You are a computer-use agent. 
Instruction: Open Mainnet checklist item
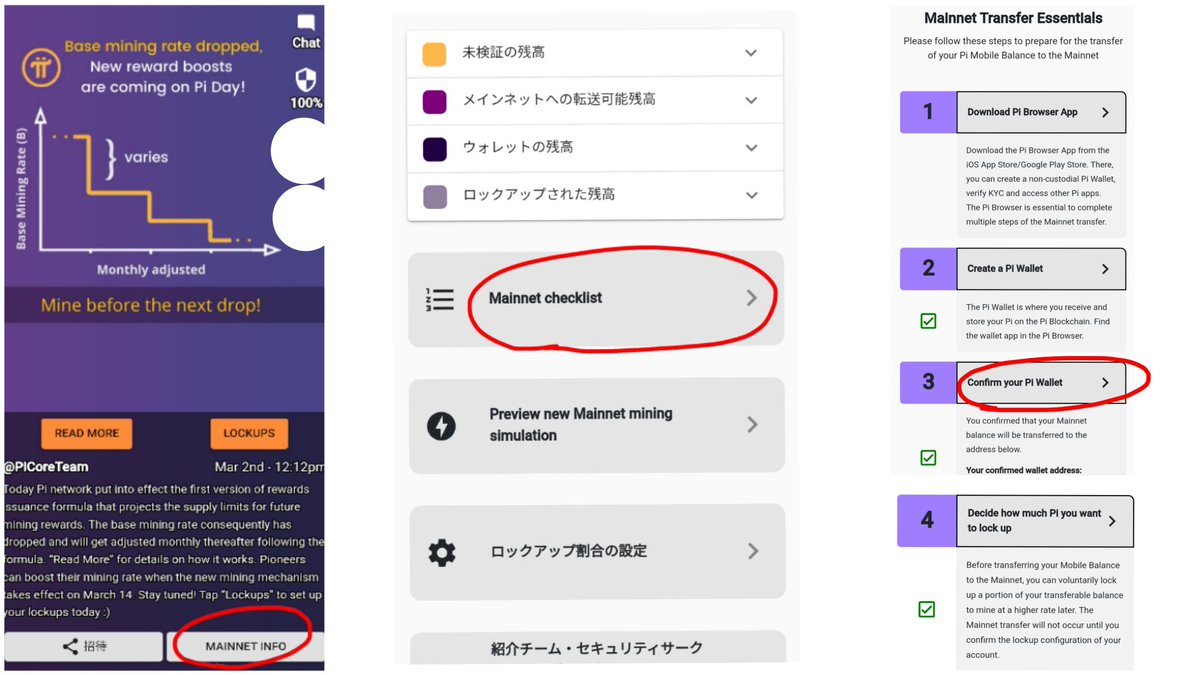[x=596, y=299]
